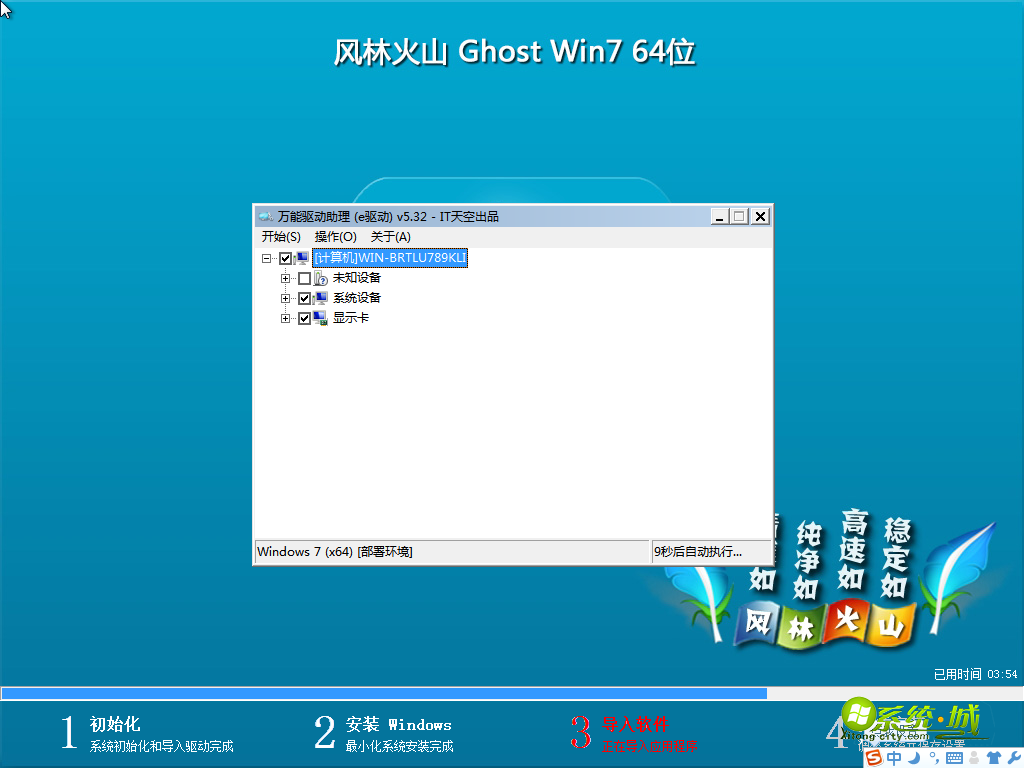Enable the 未知设备 checkbox
This screenshot has height=768, width=1024.
[x=305, y=277]
